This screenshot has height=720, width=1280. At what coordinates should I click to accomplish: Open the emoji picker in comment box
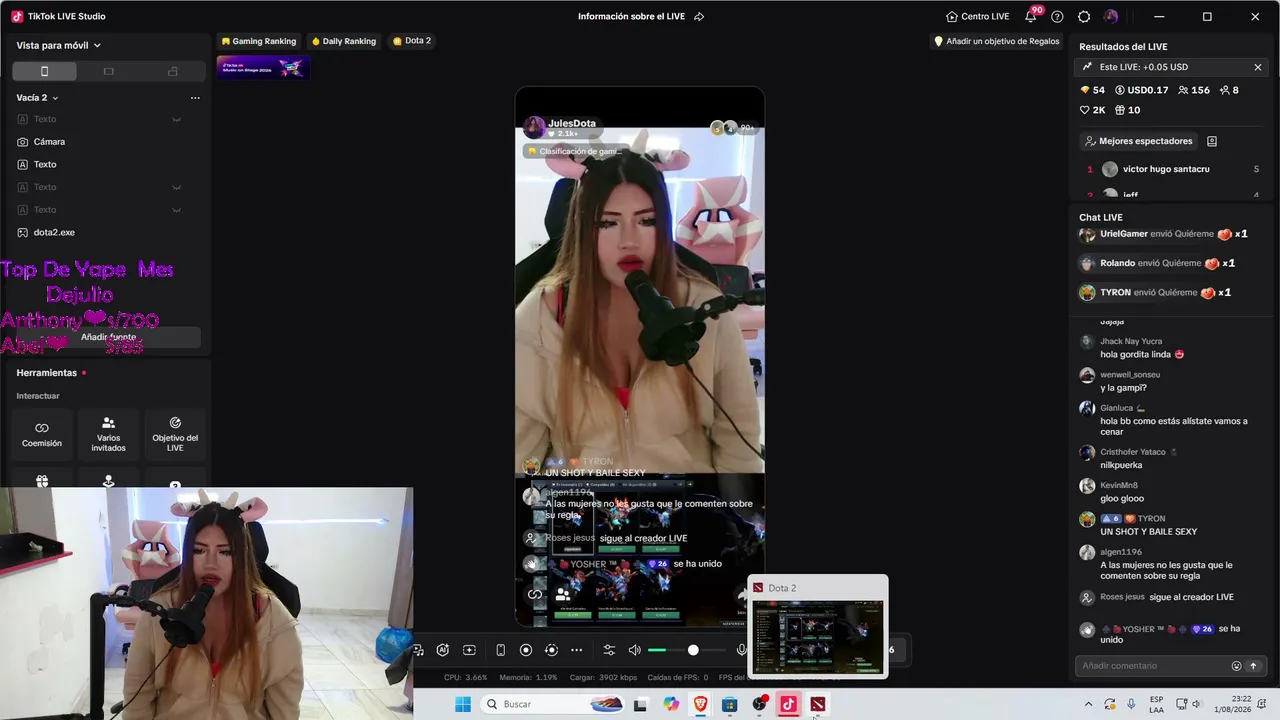1236,666
